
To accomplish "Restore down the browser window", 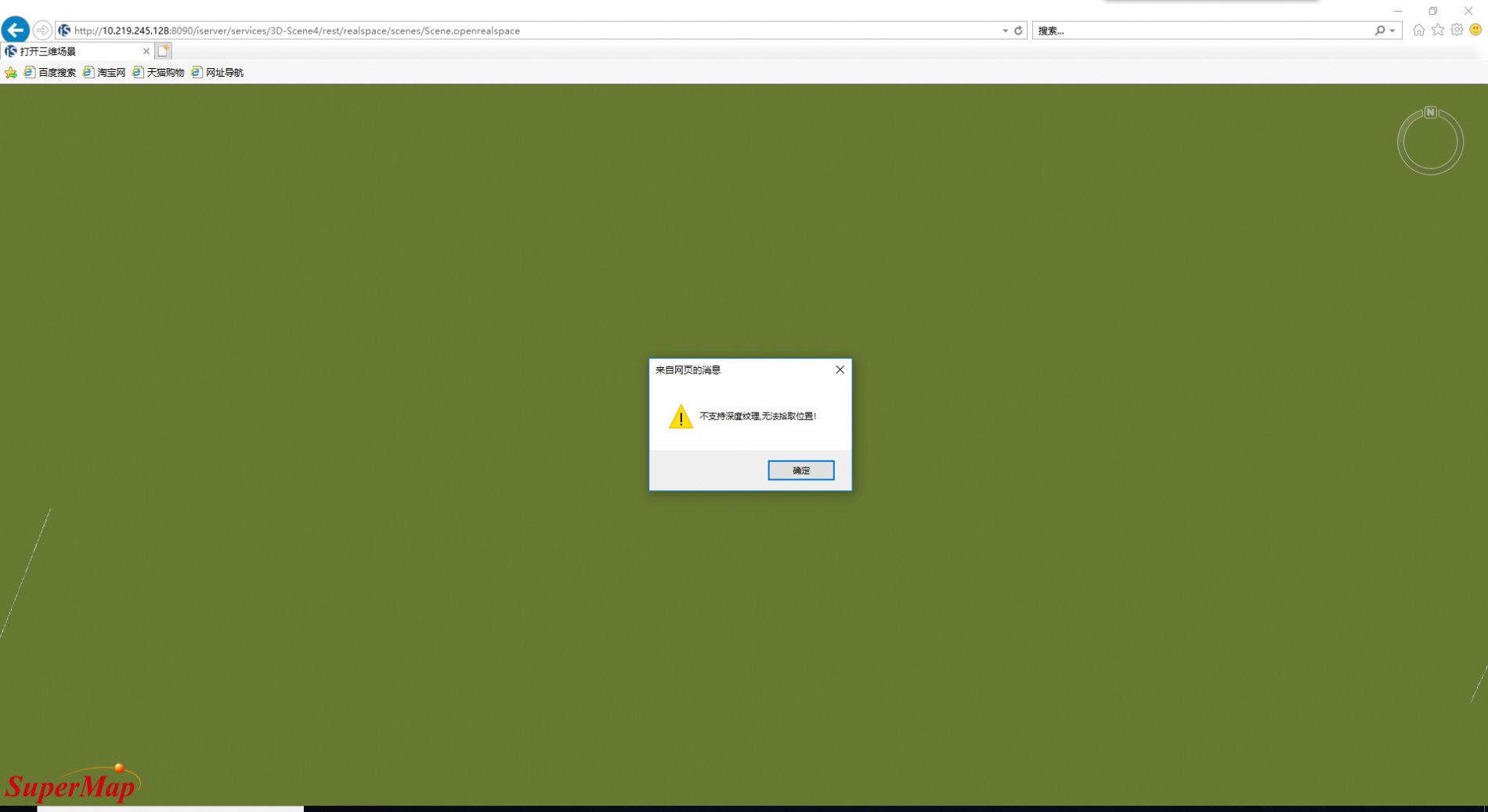I will 1432,11.
